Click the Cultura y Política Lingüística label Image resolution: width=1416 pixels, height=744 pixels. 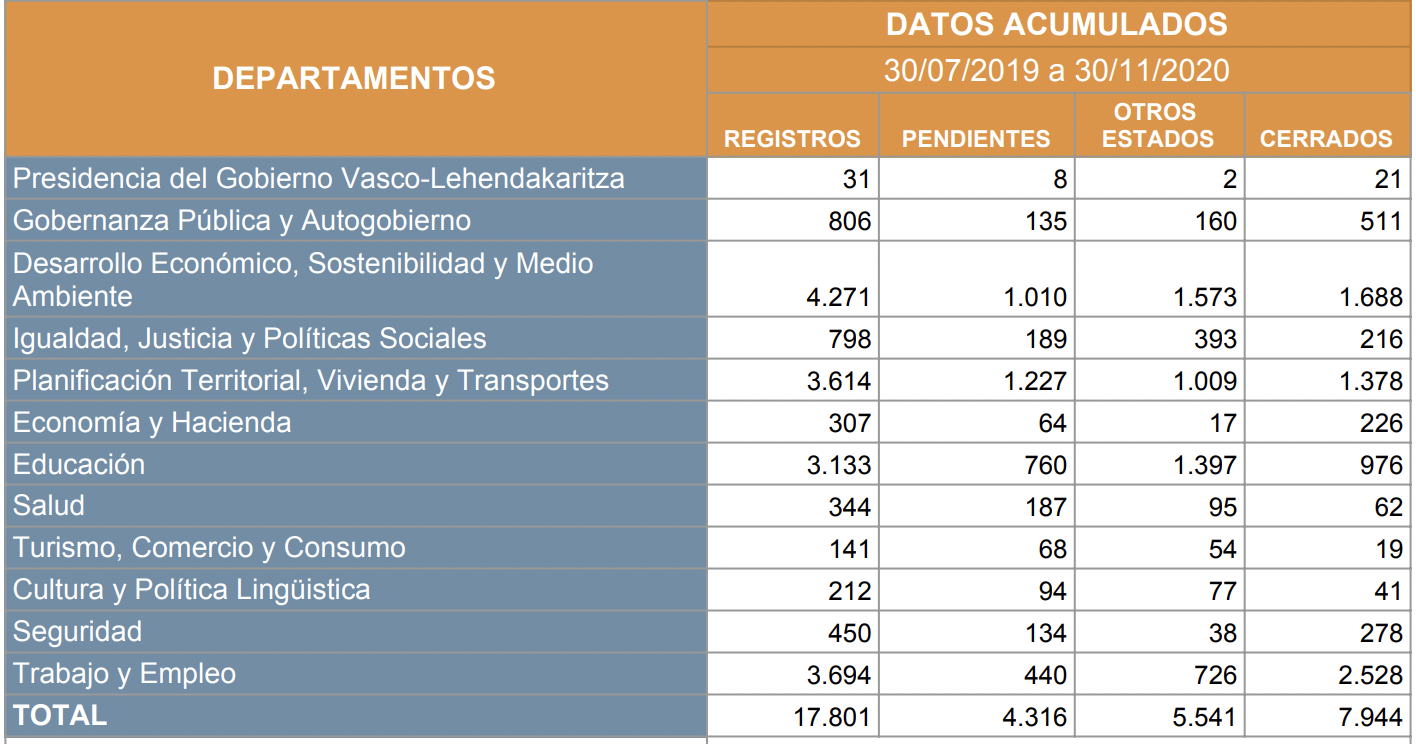pyautogui.click(x=191, y=590)
